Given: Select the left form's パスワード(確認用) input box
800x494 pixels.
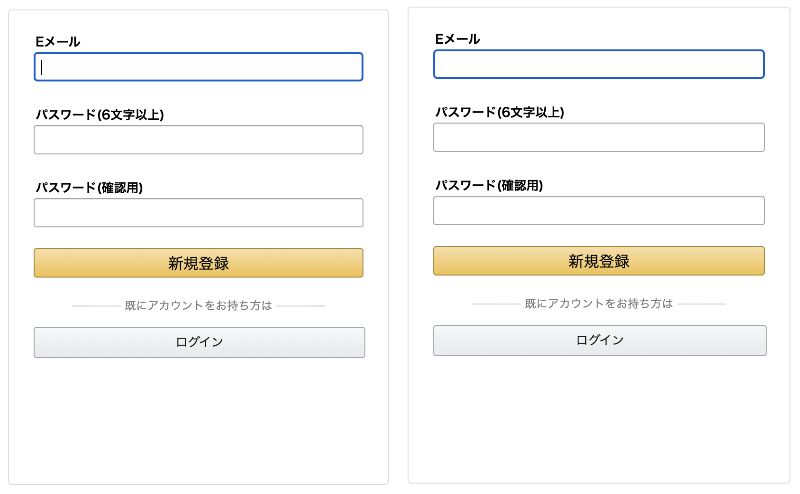Looking at the screenshot, I should (x=198, y=213).
